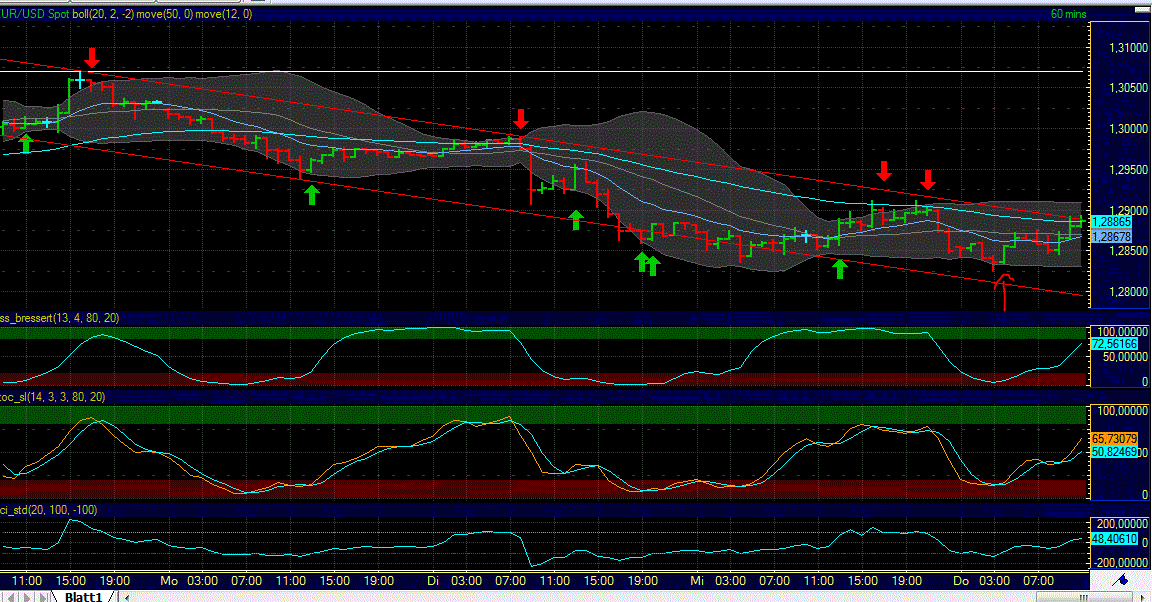Image resolution: width=1152 pixels, height=602 pixels.
Task: Click the 'Do' day label on time axis
Action: [x=961, y=581]
